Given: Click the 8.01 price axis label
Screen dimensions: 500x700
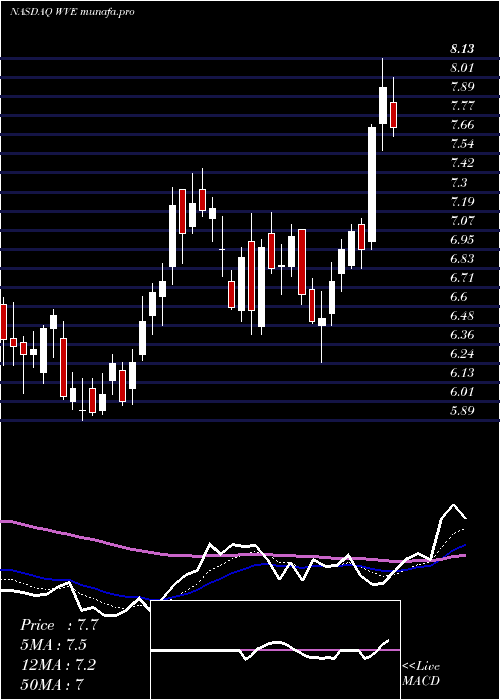Looking at the screenshot, I should (x=462, y=68).
